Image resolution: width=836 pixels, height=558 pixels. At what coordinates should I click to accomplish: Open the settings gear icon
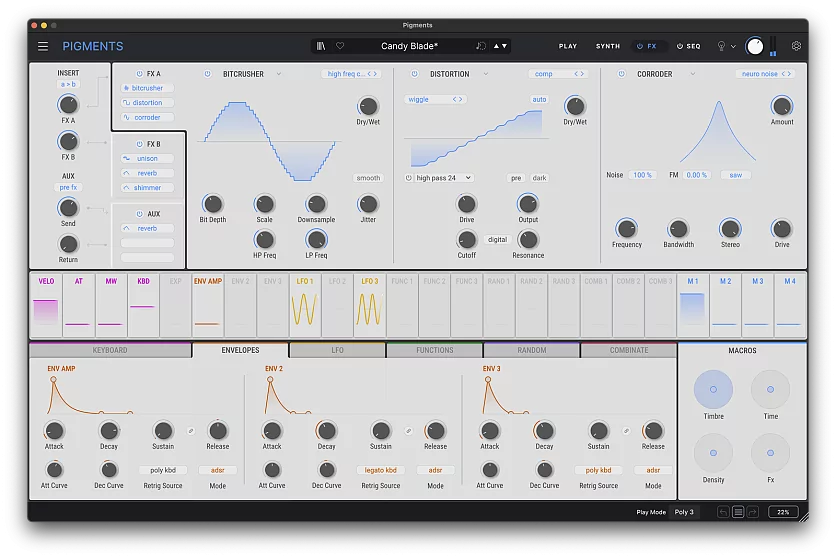coord(796,46)
